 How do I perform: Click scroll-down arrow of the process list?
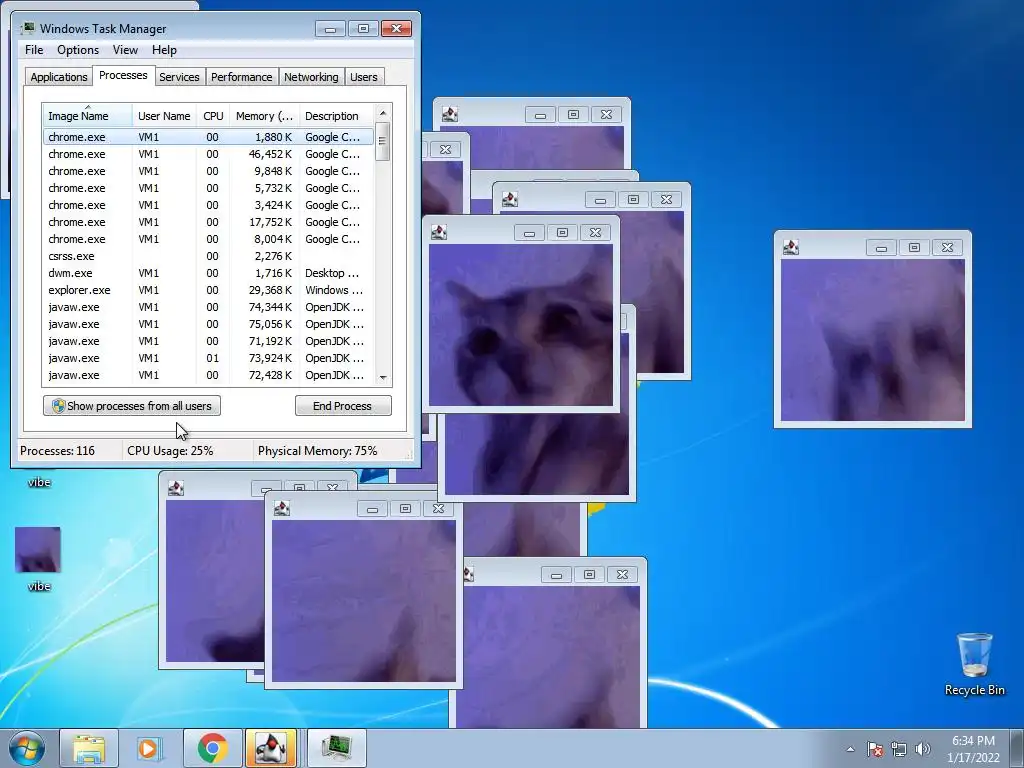coord(383,377)
